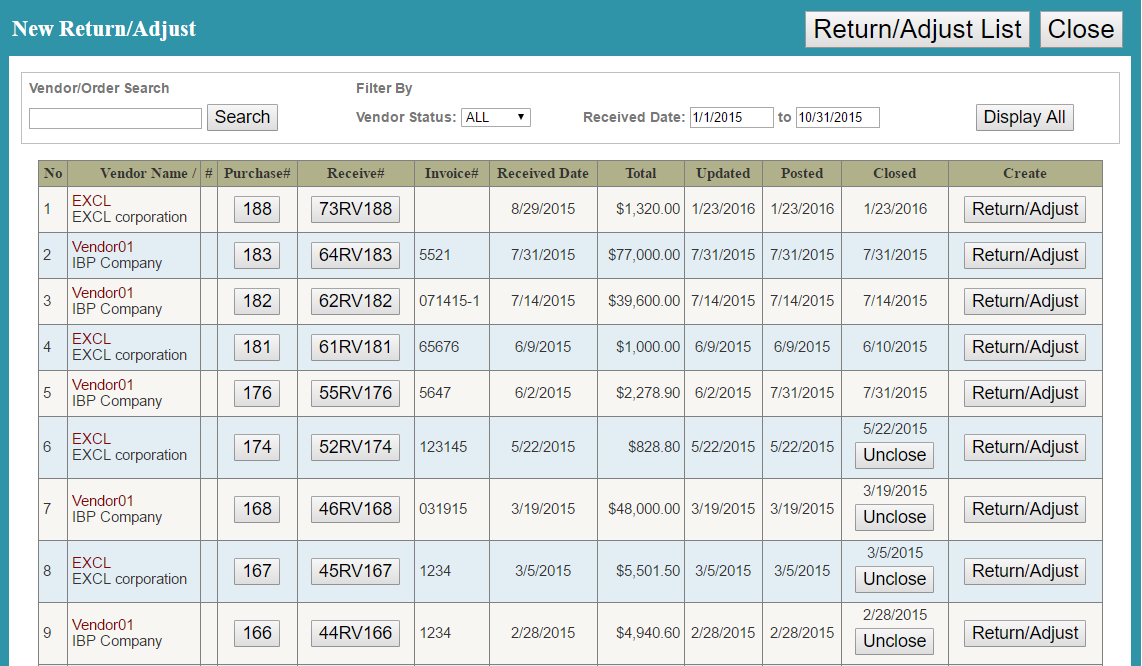Click Return/Adjust for invoice 071415-1

(x=1025, y=301)
